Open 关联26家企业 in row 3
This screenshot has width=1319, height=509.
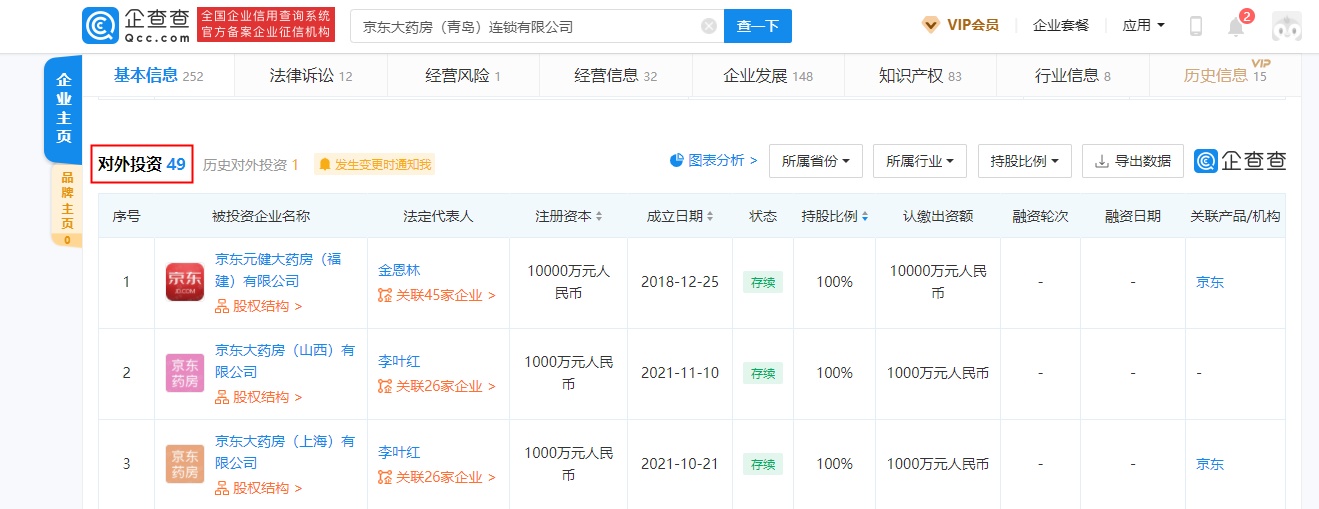pos(437,477)
